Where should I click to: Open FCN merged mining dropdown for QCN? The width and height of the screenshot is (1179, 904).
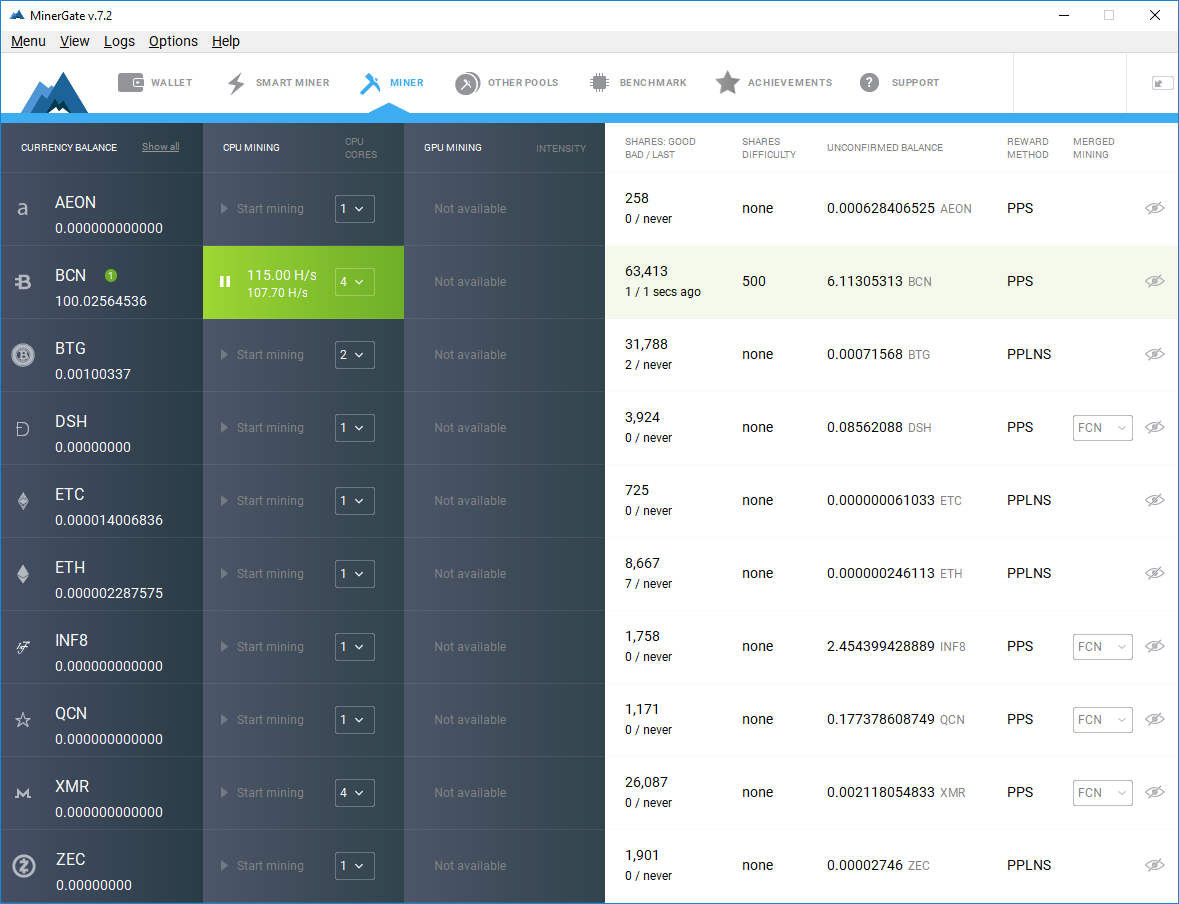pyautogui.click(x=1102, y=720)
